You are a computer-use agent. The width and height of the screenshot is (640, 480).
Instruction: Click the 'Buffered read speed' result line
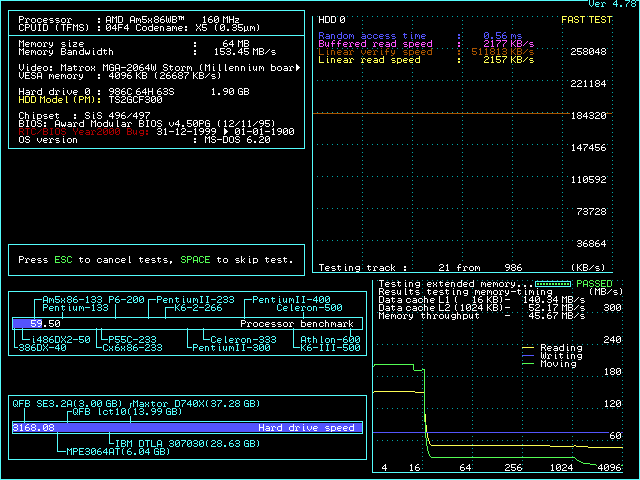click(x=426, y=44)
